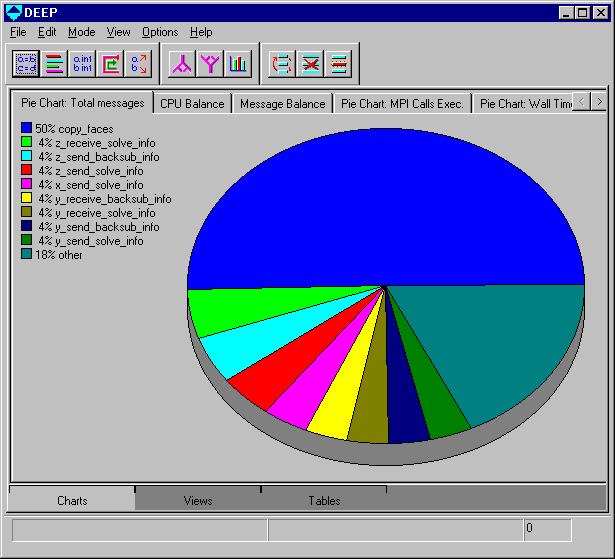Image resolution: width=615 pixels, height=559 pixels.
Task: Click the 'a b' diverging arrows icon
Action: pyautogui.click(x=138, y=64)
